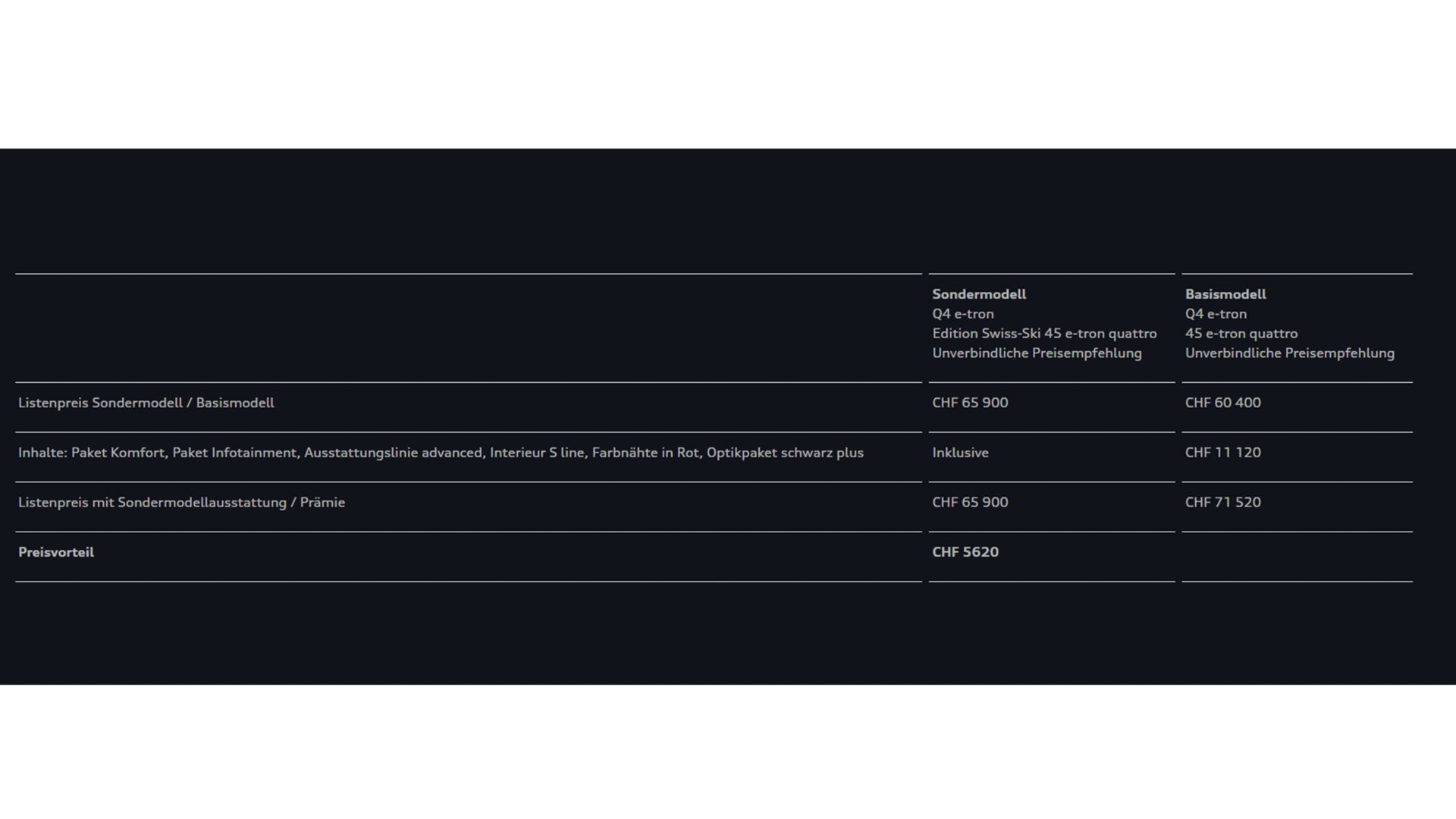Click the CHF 11 120 cell
This screenshot has width=1456, height=819.
(1222, 453)
